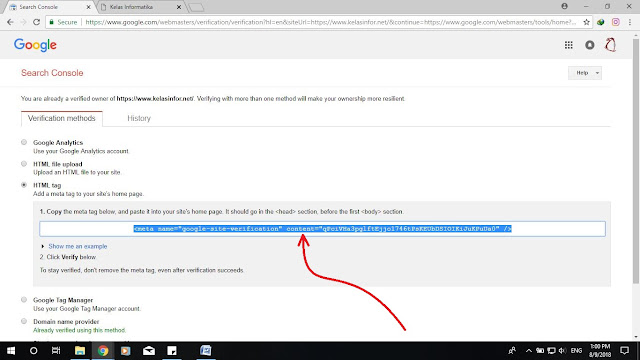Switch to History tab
This screenshot has width=640, height=360.
point(139,118)
